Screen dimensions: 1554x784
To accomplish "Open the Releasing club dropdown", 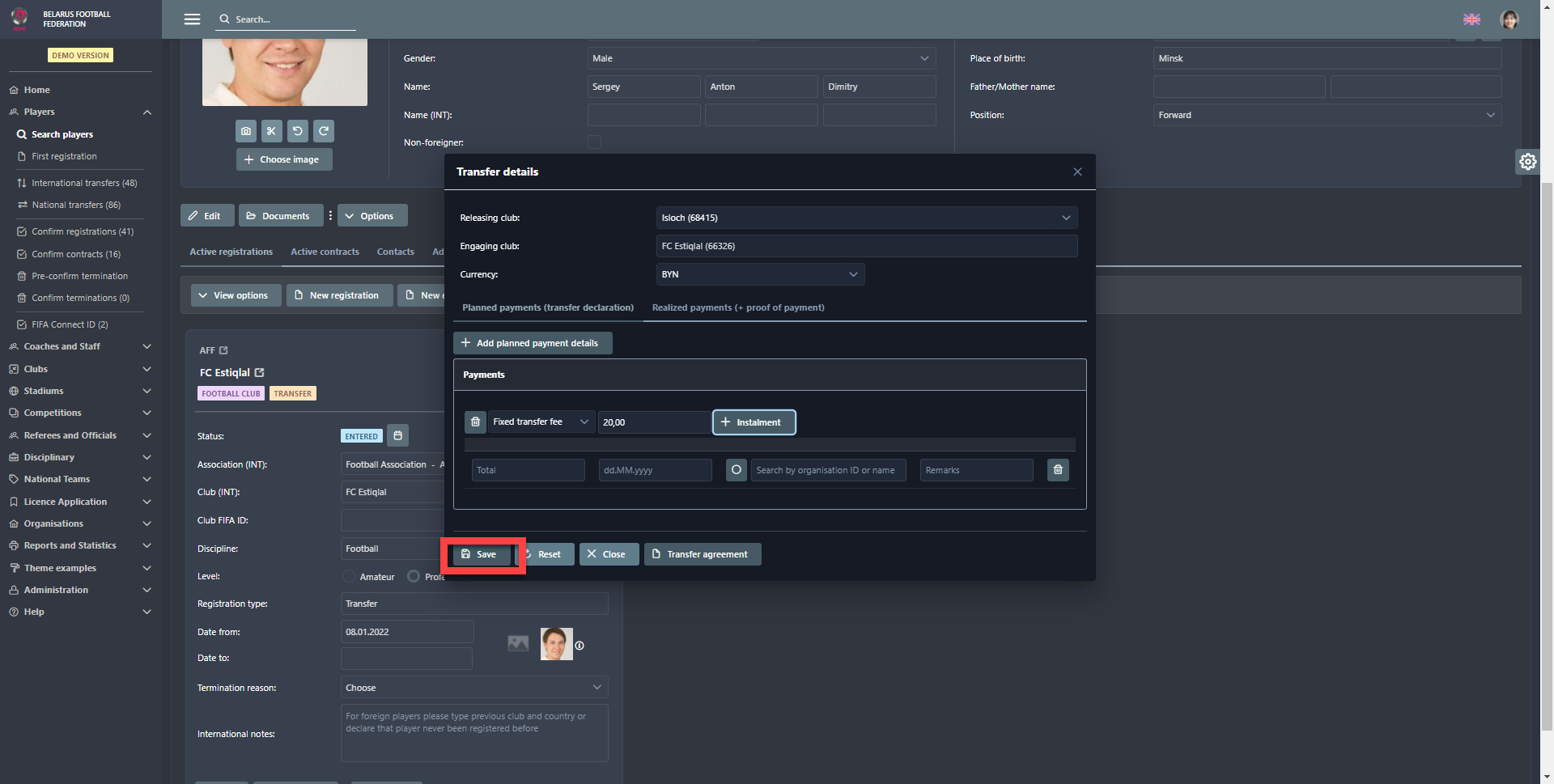I will coord(866,218).
